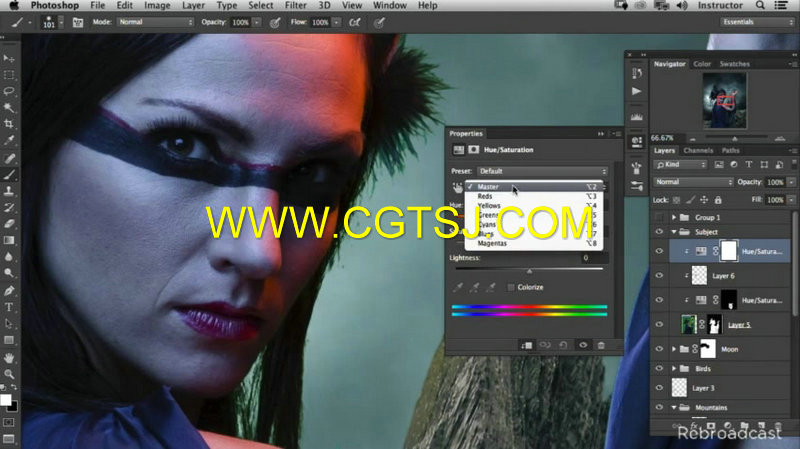Image resolution: width=800 pixels, height=449 pixels.
Task: Select the Lasso tool
Action: 9,91
